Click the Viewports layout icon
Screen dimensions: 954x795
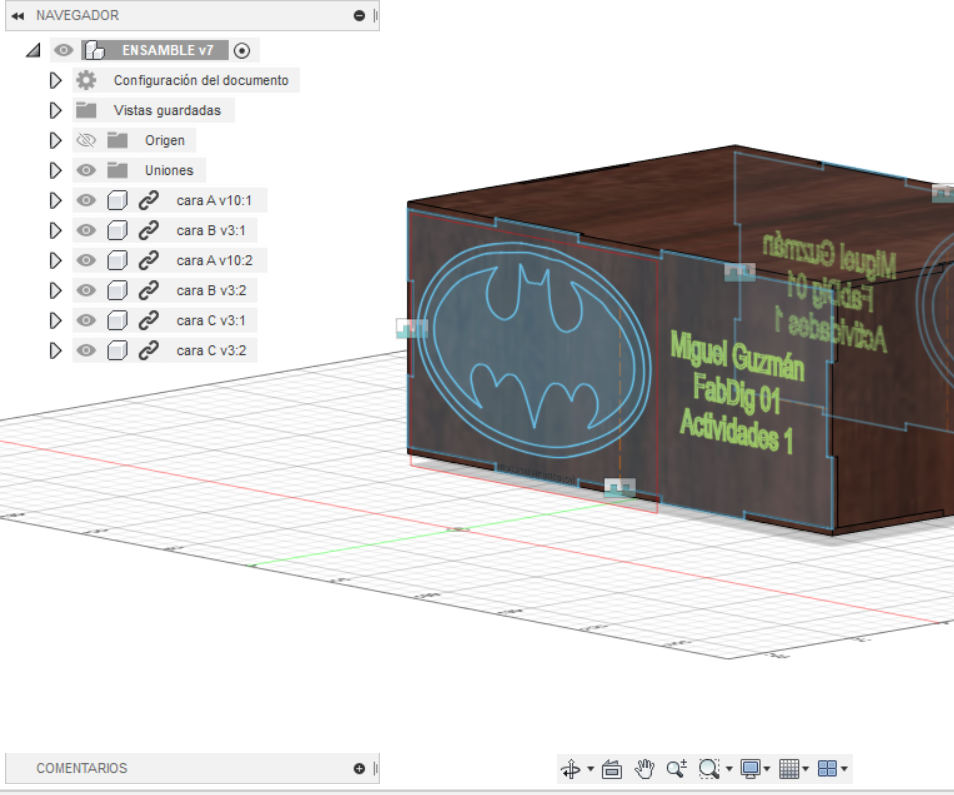[x=826, y=769]
